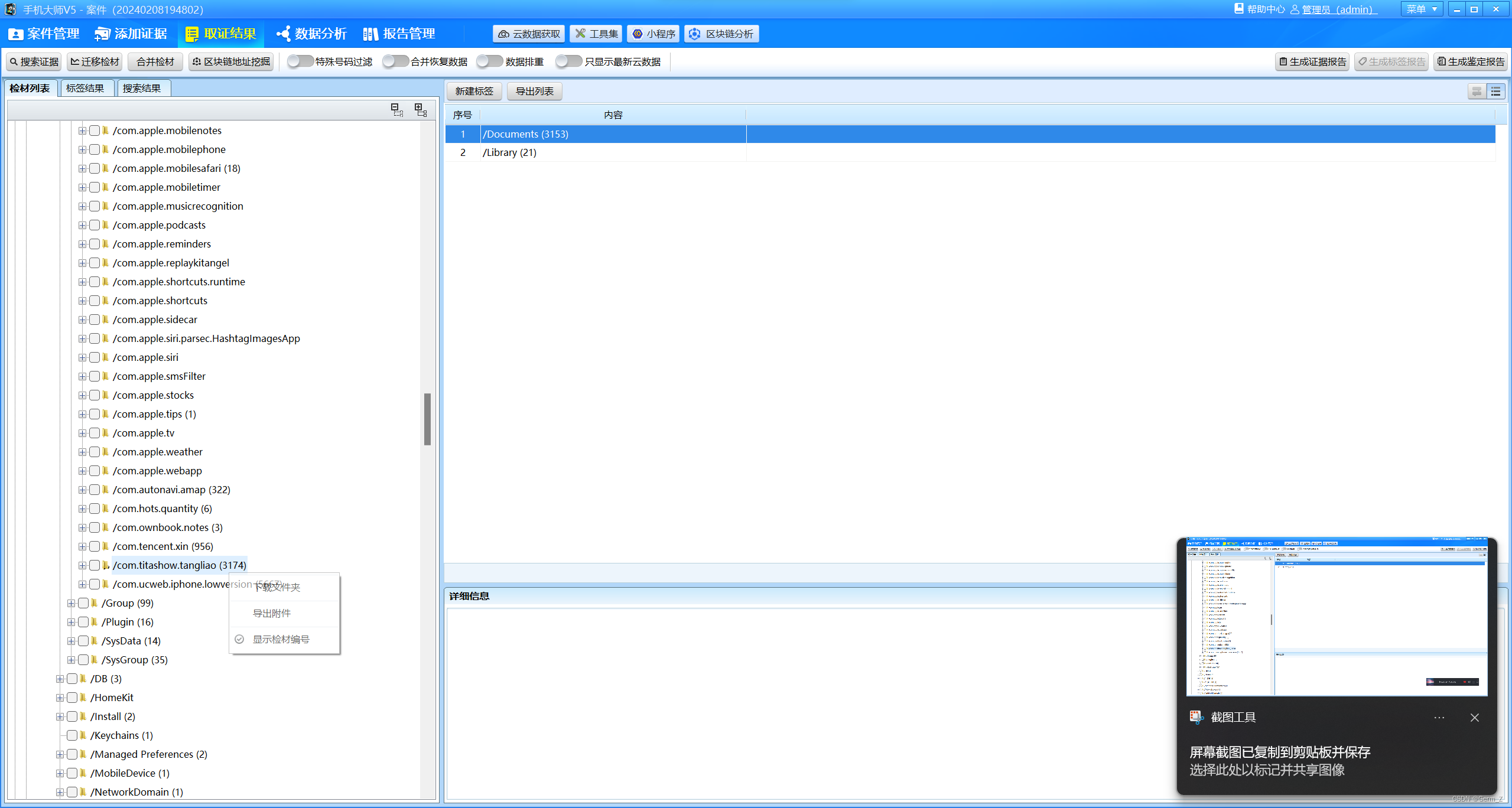This screenshot has height=808, width=1512.
Task: Check the com.tencent.xin folder checkbox
Action: pyautogui.click(x=95, y=546)
